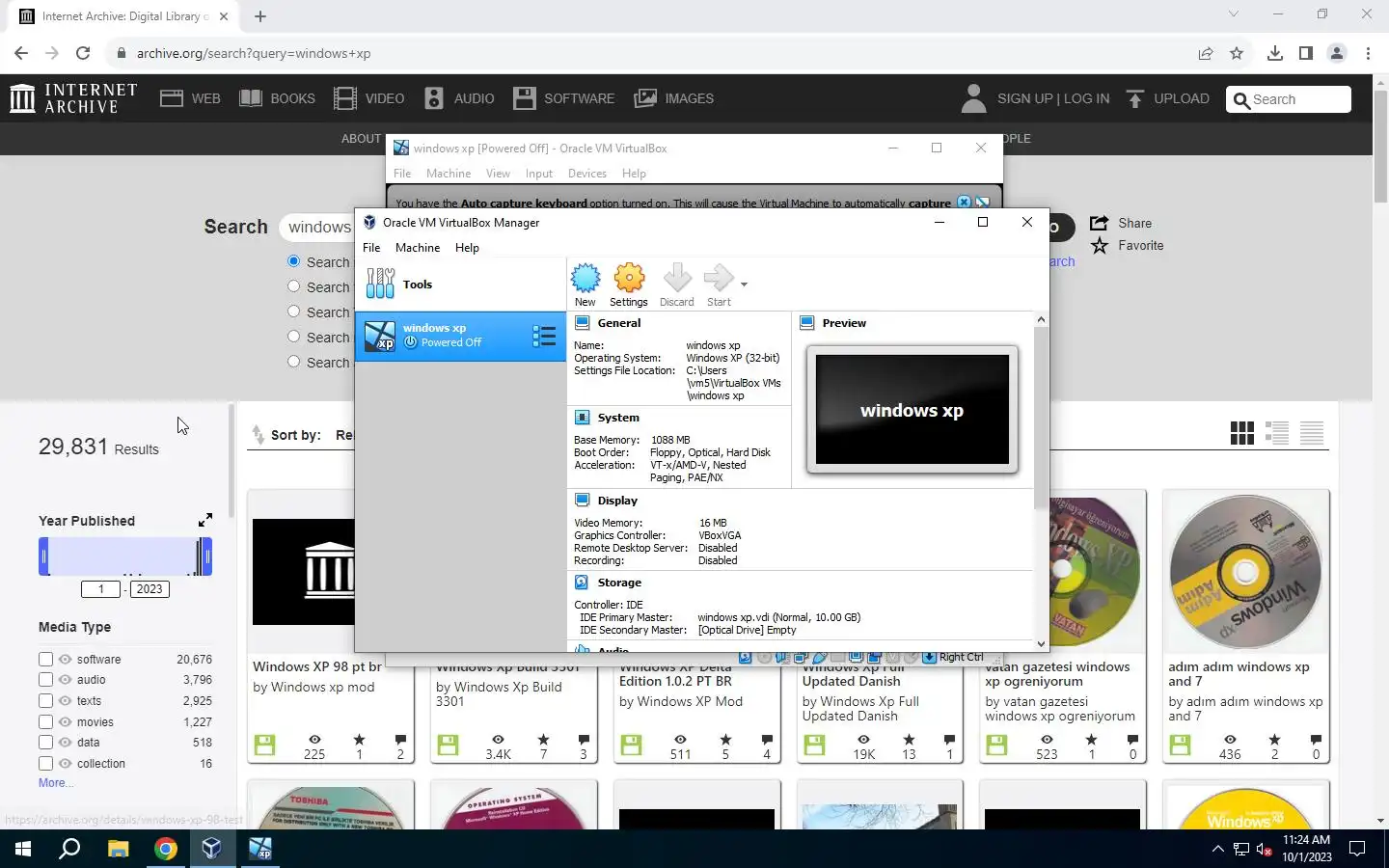Screen dimensions: 1389x868
Task: Click the General section header icon
Action: coord(583,323)
